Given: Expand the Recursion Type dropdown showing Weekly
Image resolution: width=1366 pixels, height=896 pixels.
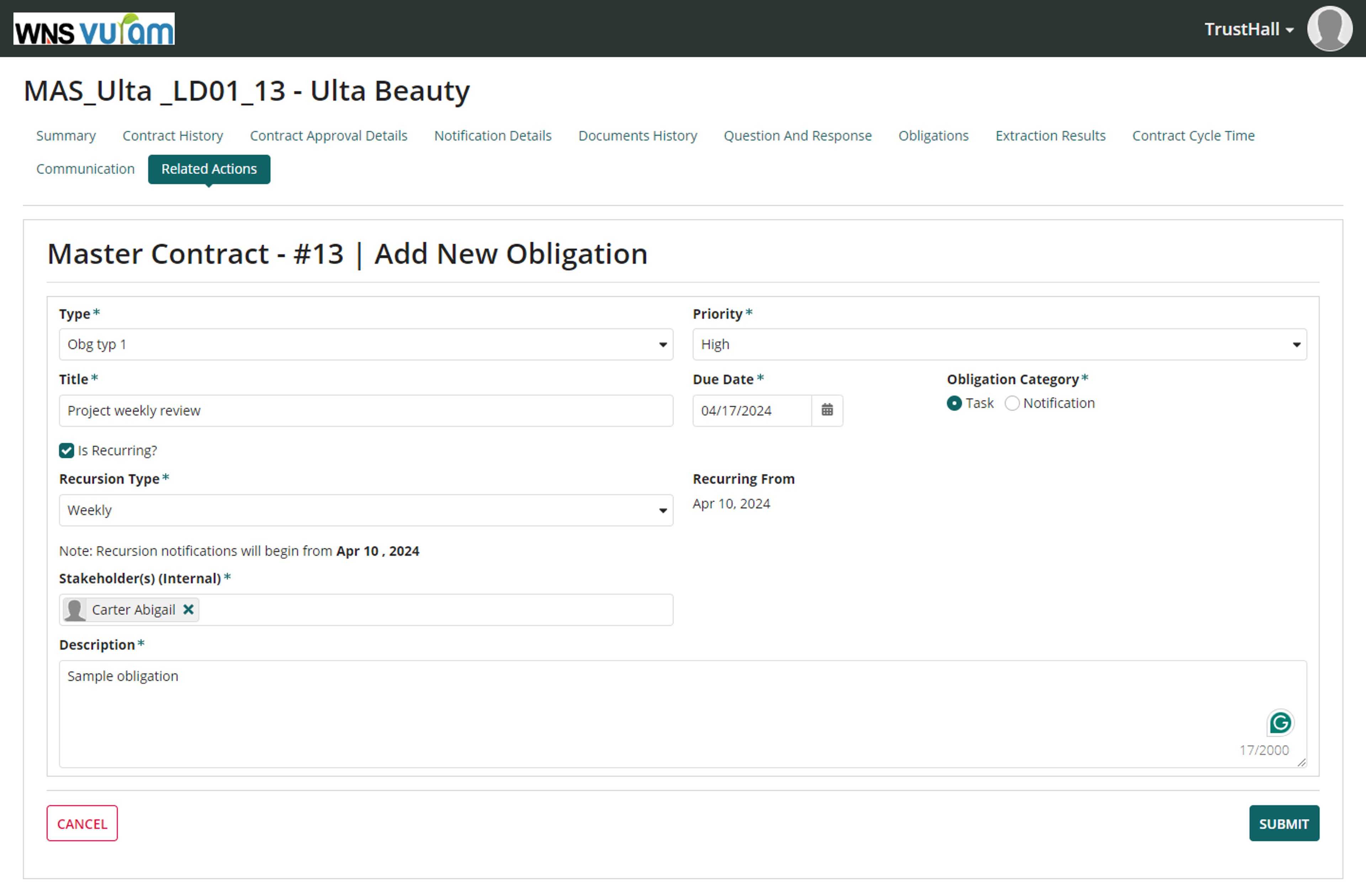Looking at the screenshot, I should (x=366, y=511).
